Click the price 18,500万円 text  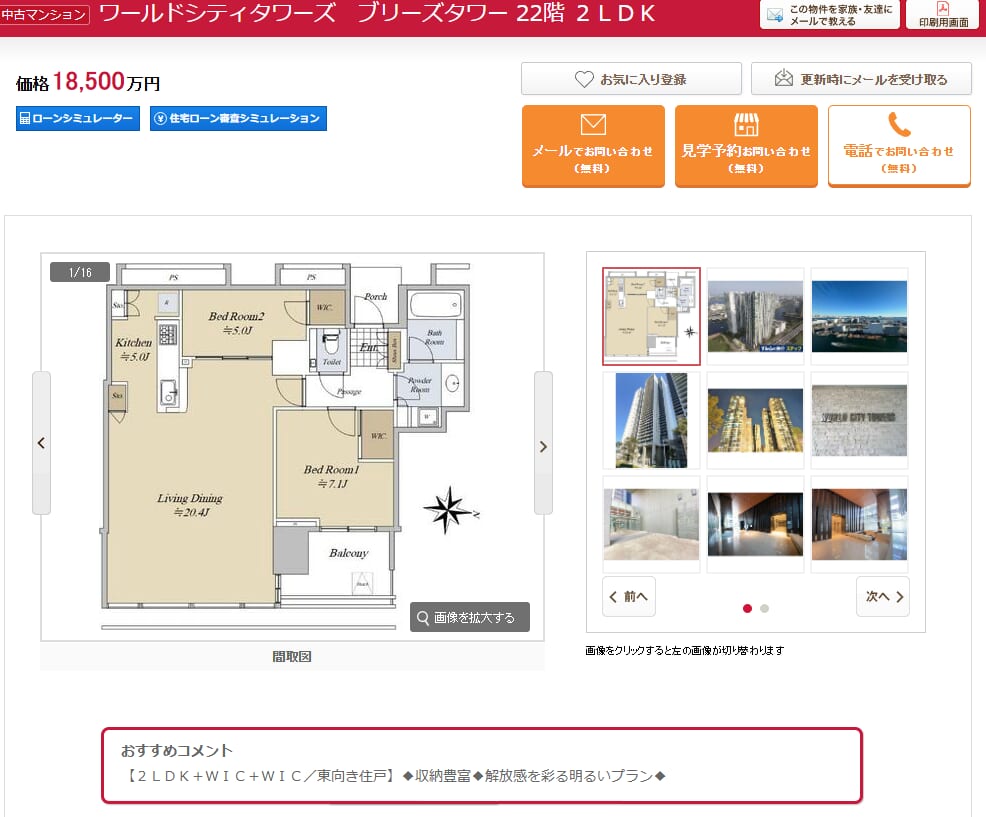click(88, 82)
